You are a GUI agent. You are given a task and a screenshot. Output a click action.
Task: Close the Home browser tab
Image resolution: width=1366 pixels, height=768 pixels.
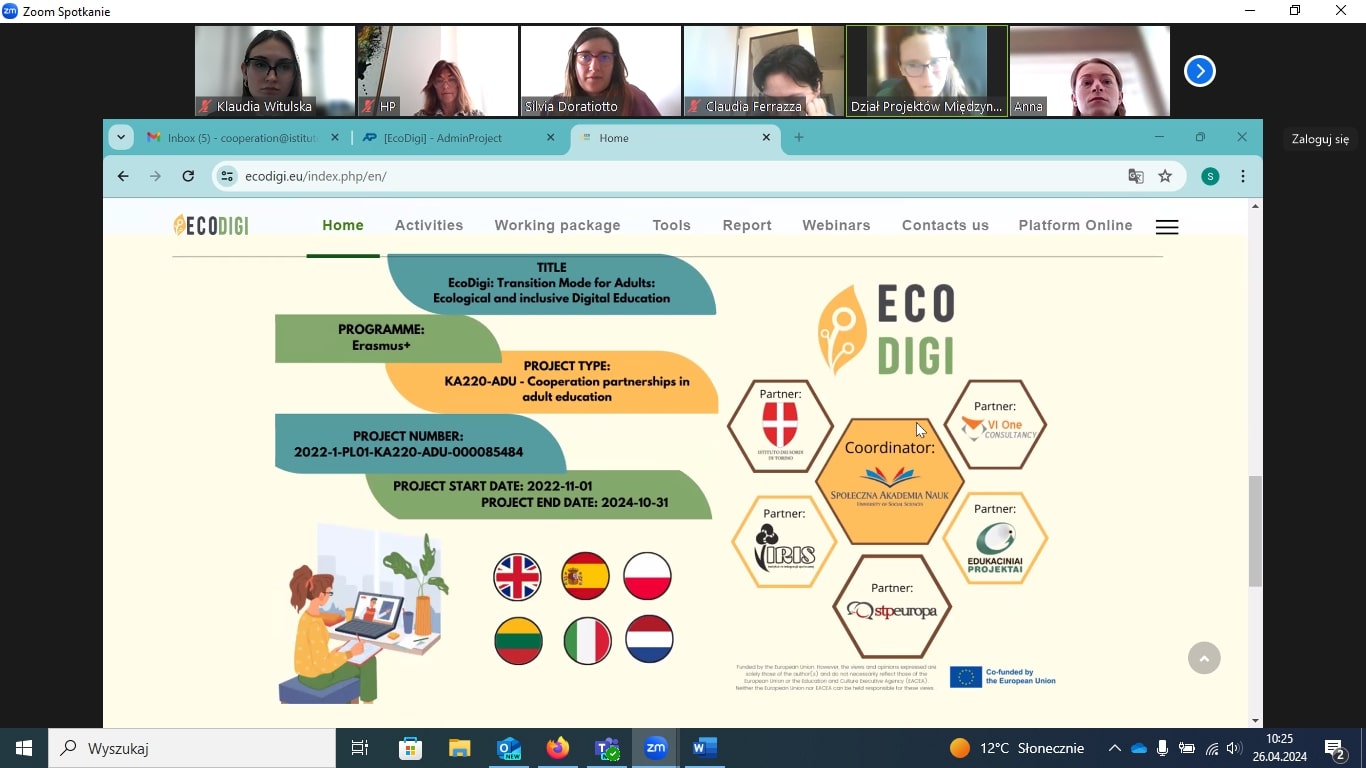pyautogui.click(x=767, y=138)
